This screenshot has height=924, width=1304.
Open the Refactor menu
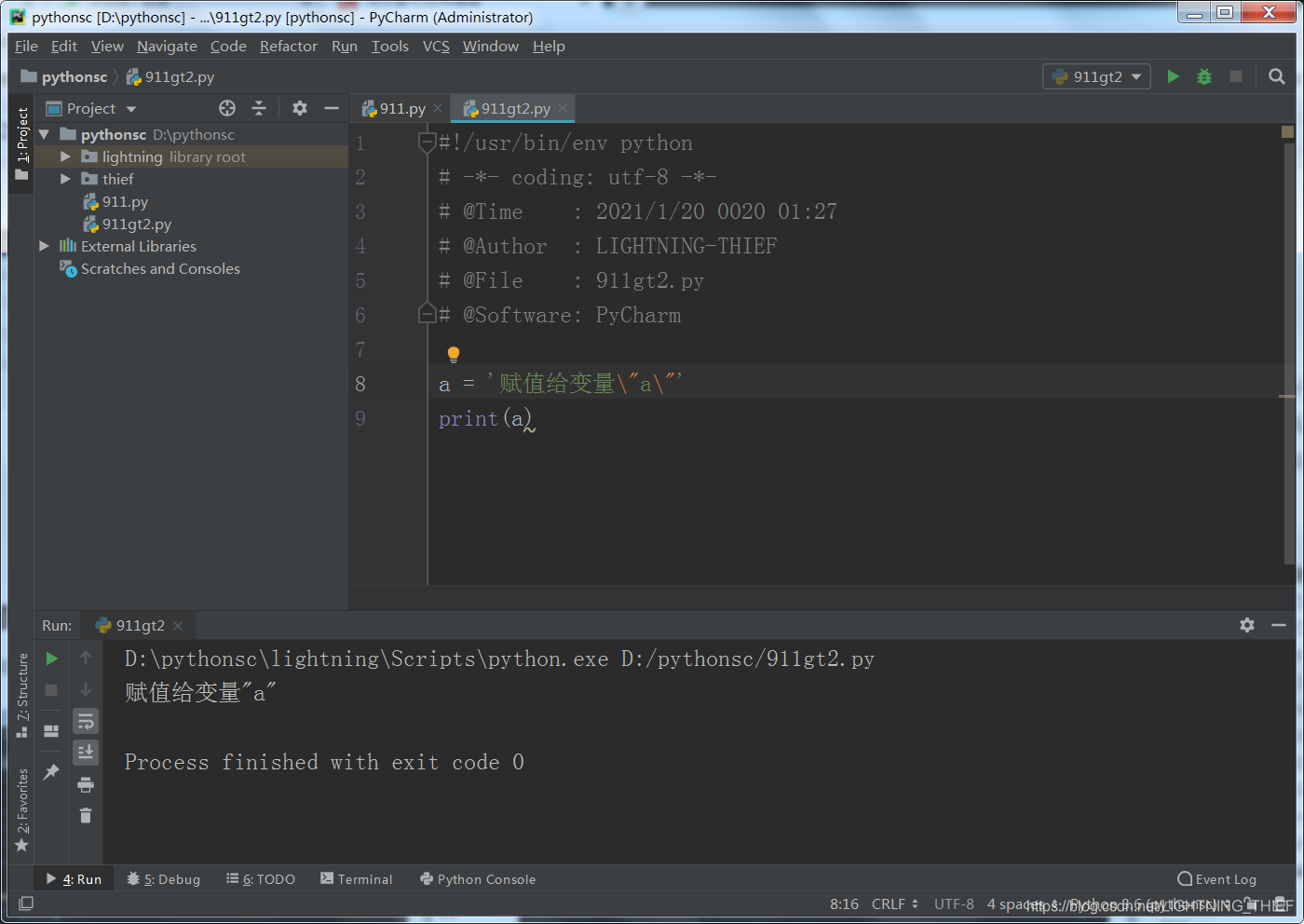[289, 46]
